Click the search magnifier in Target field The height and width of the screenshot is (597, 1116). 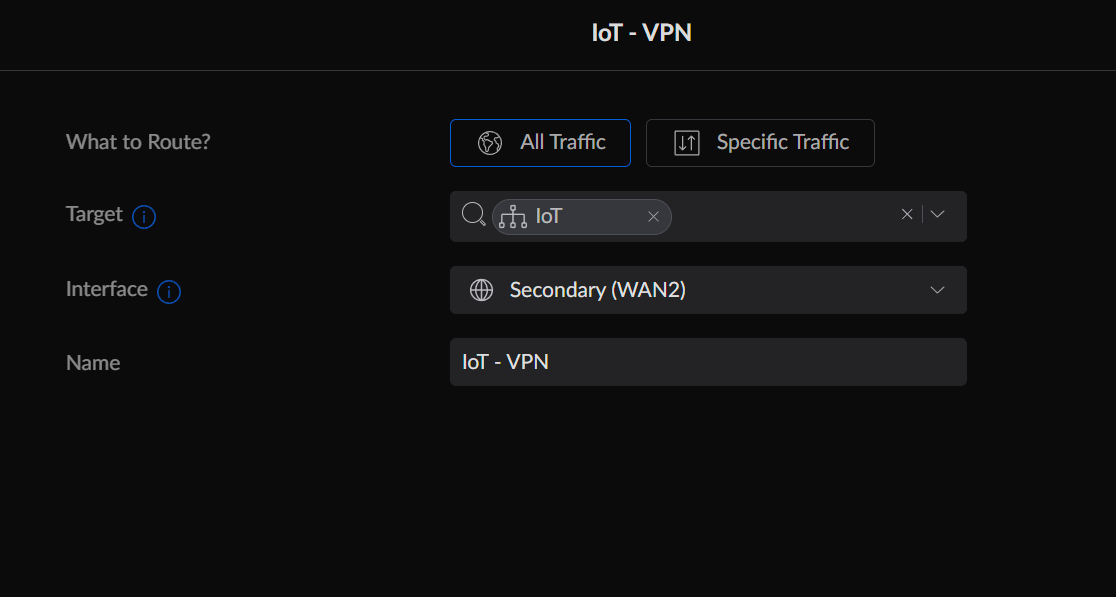[473, 215]
